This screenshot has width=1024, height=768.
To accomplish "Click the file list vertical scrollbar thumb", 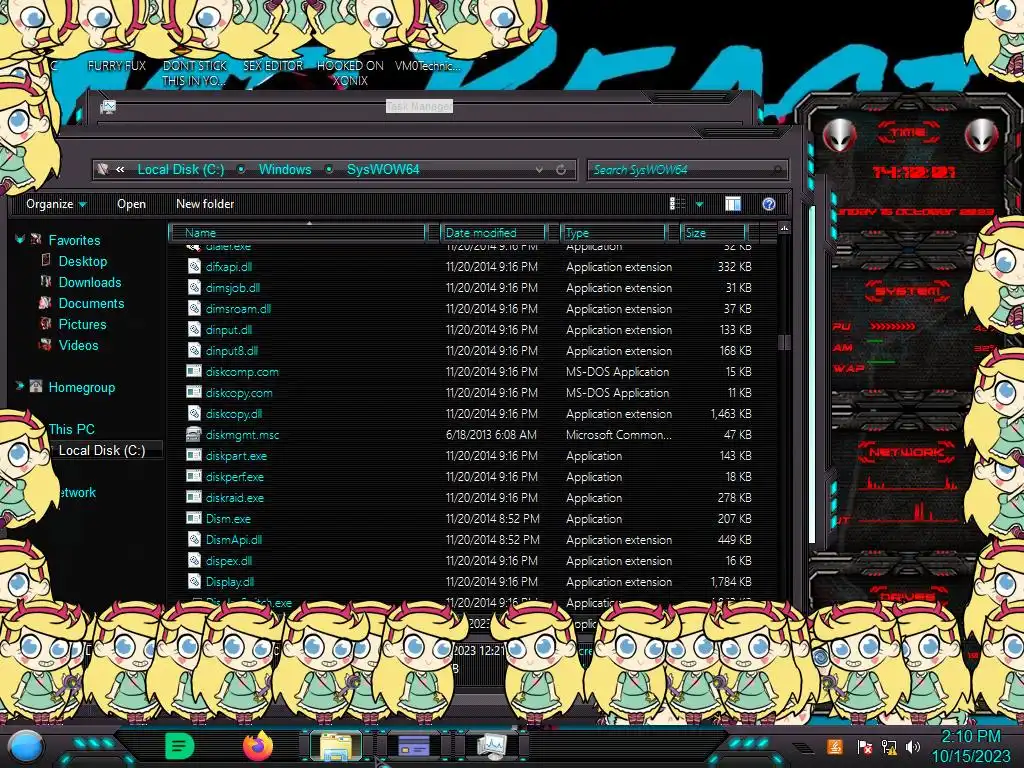I will pyautogui.click(x=784, y=342).
